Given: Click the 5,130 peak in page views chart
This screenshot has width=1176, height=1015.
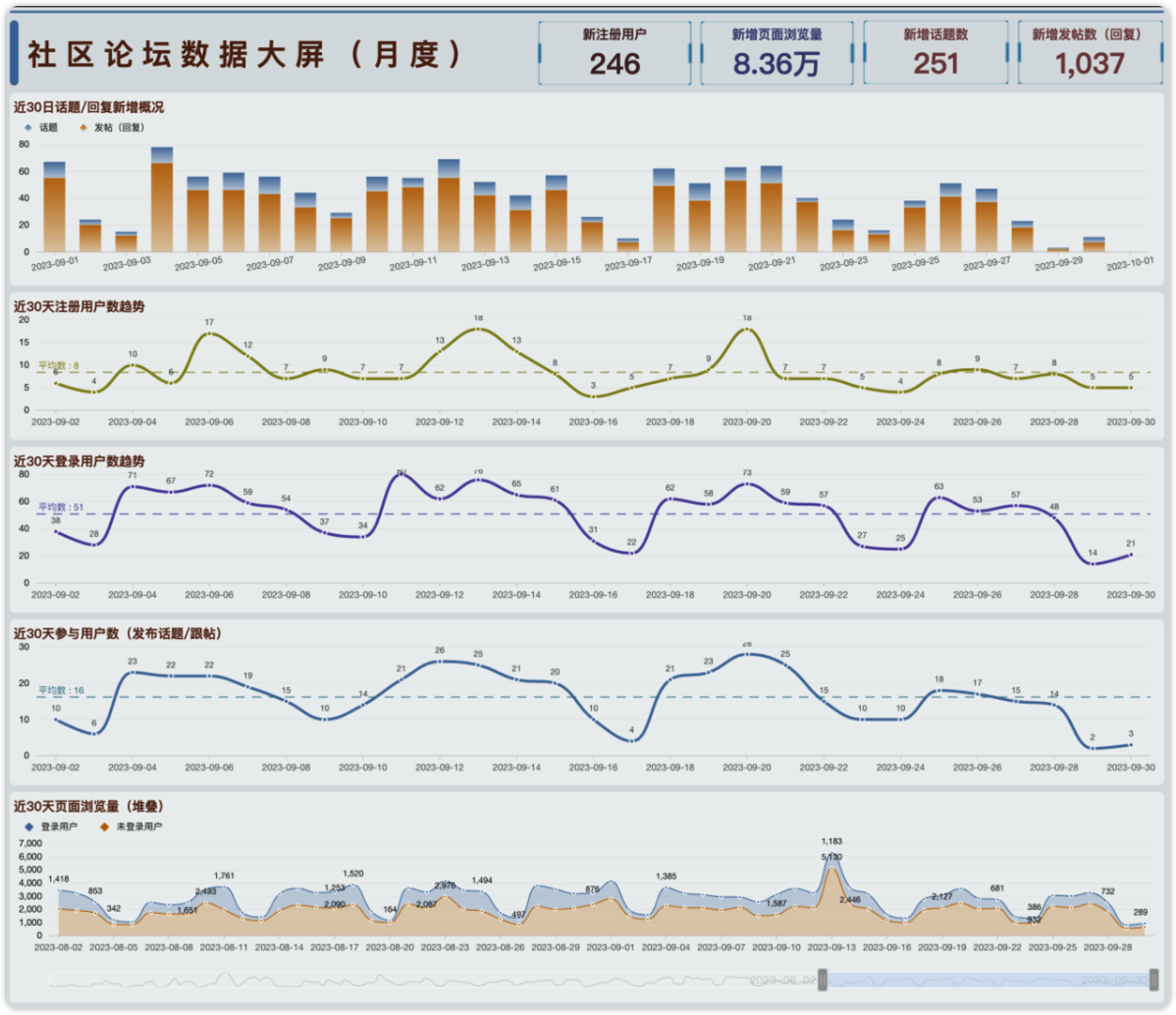Looking at the screenshot, I should coord(831,870).
